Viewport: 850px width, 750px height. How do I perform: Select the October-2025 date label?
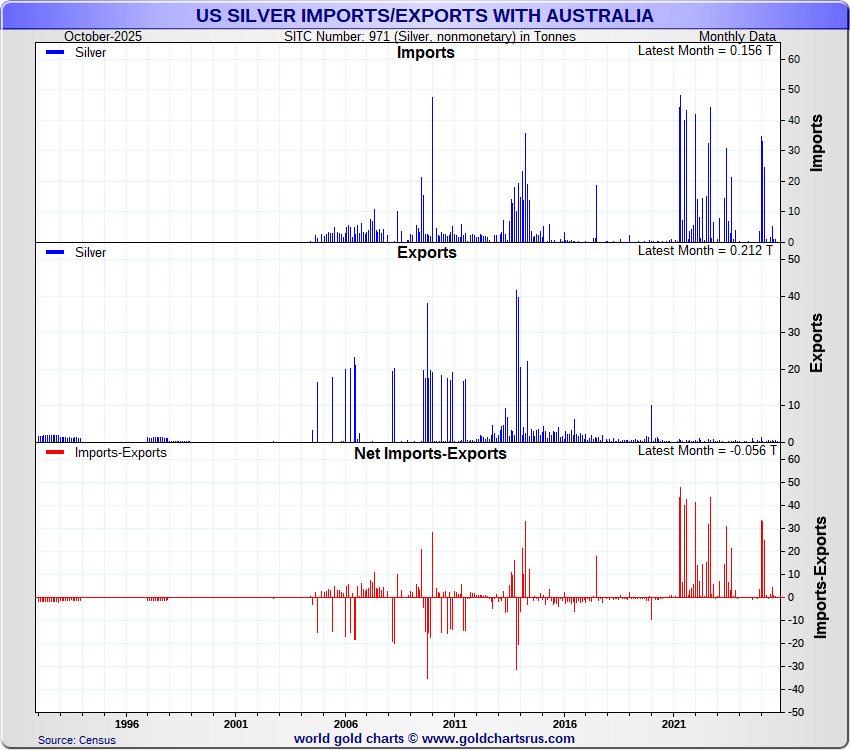click(x=105, y=37)
